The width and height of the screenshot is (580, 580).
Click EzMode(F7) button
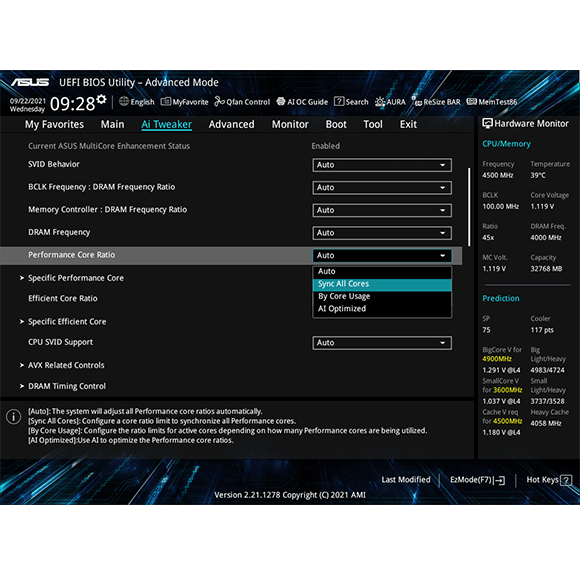pos(477,480)
